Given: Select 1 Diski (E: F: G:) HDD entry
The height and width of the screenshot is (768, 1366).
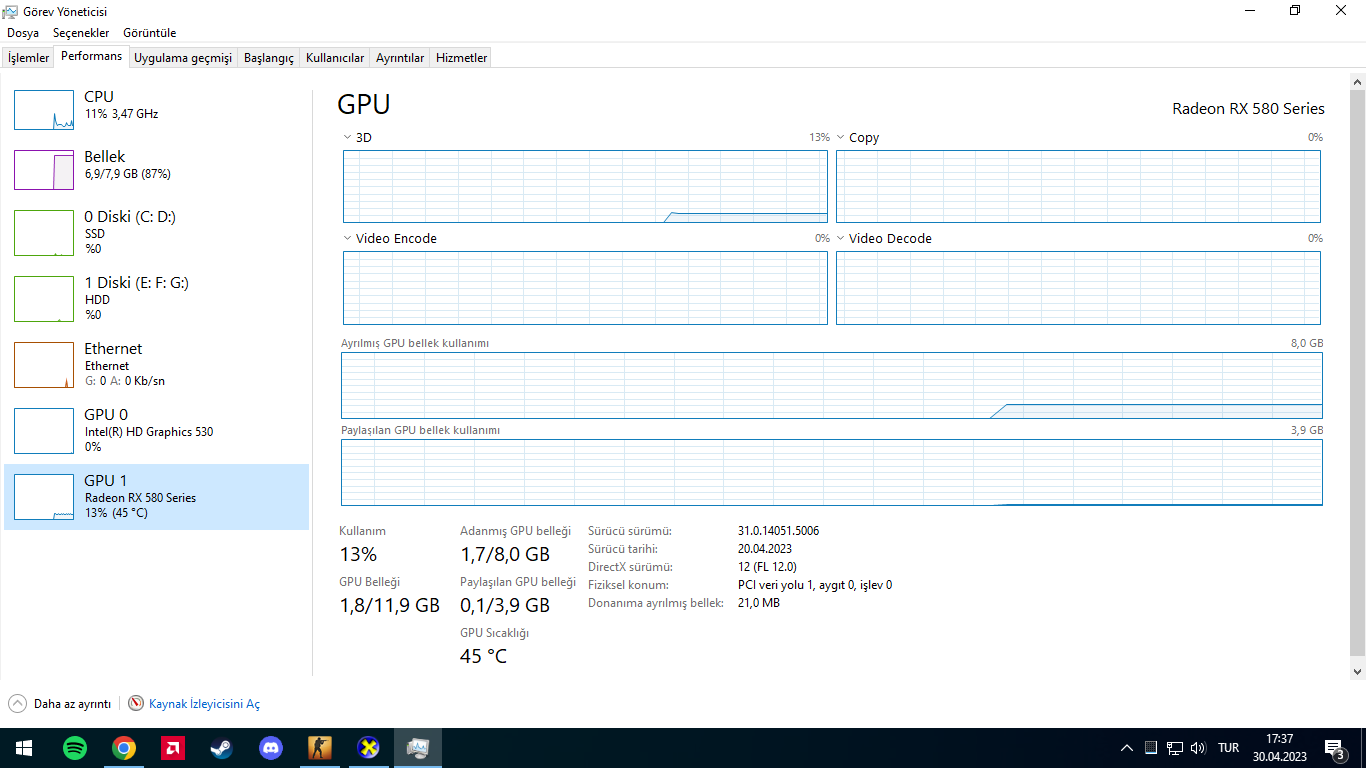Looking at the screenshot, I should (x=156, y=298).
